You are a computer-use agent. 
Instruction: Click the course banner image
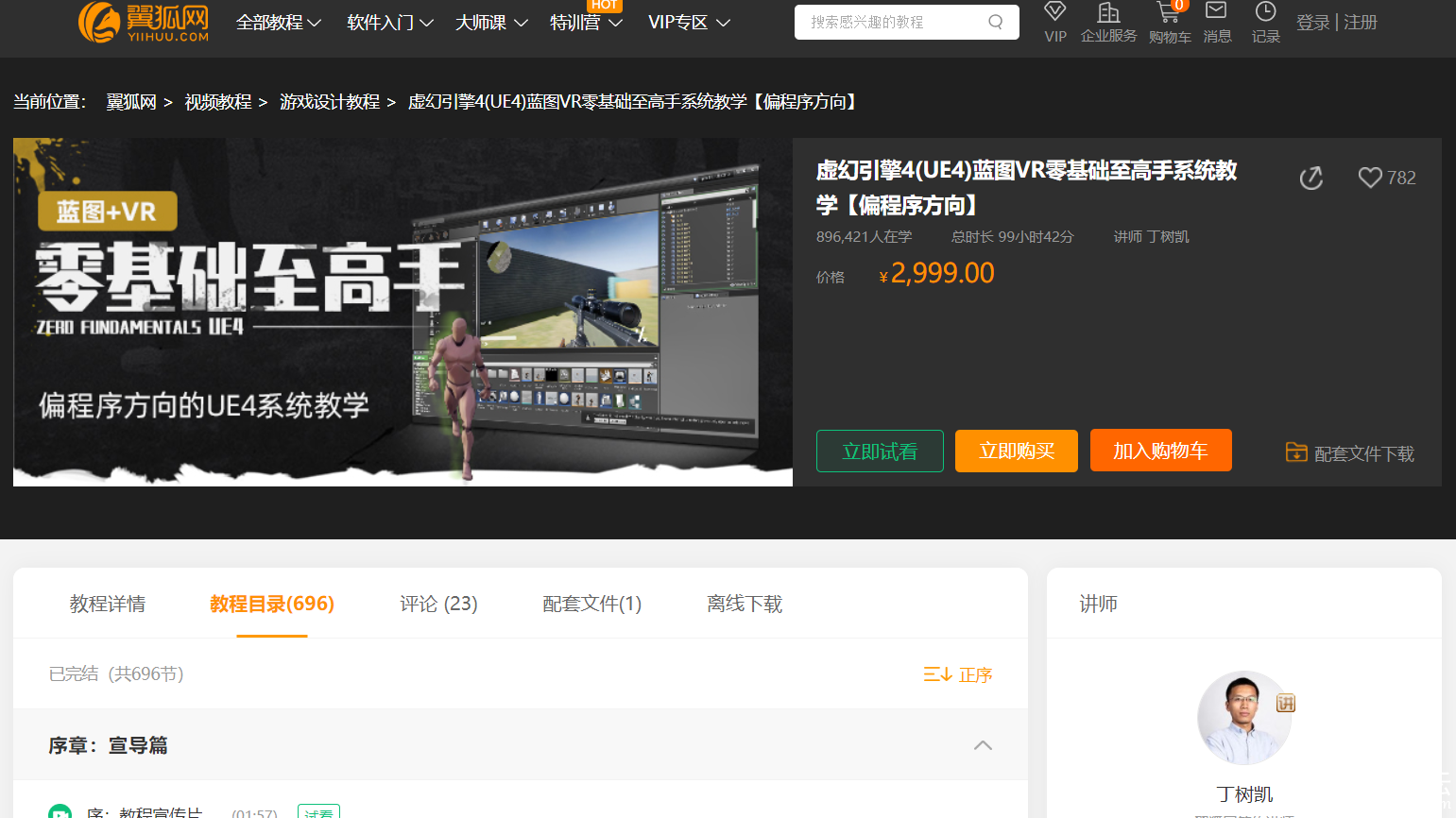pos(403,313)
